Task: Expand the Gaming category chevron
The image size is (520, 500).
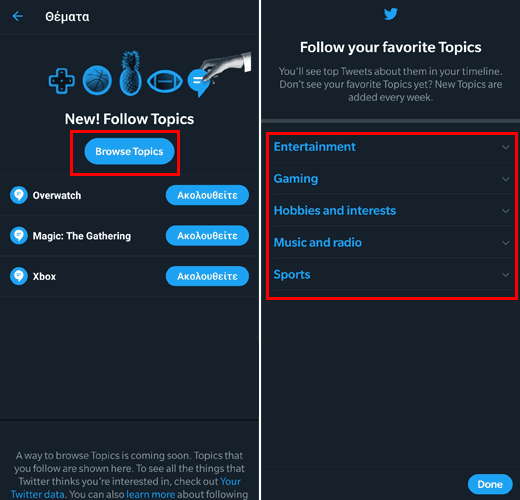Action: click(x=506, y=179)
